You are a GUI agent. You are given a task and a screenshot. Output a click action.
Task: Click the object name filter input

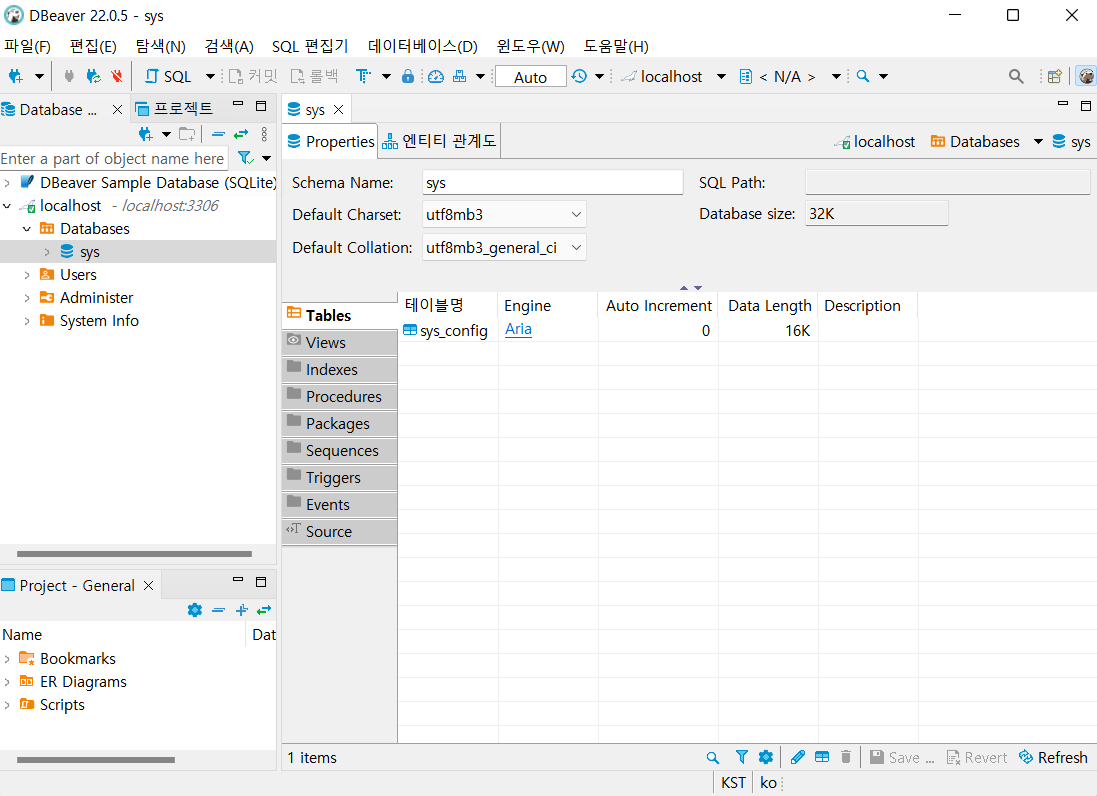pos(113,159)
